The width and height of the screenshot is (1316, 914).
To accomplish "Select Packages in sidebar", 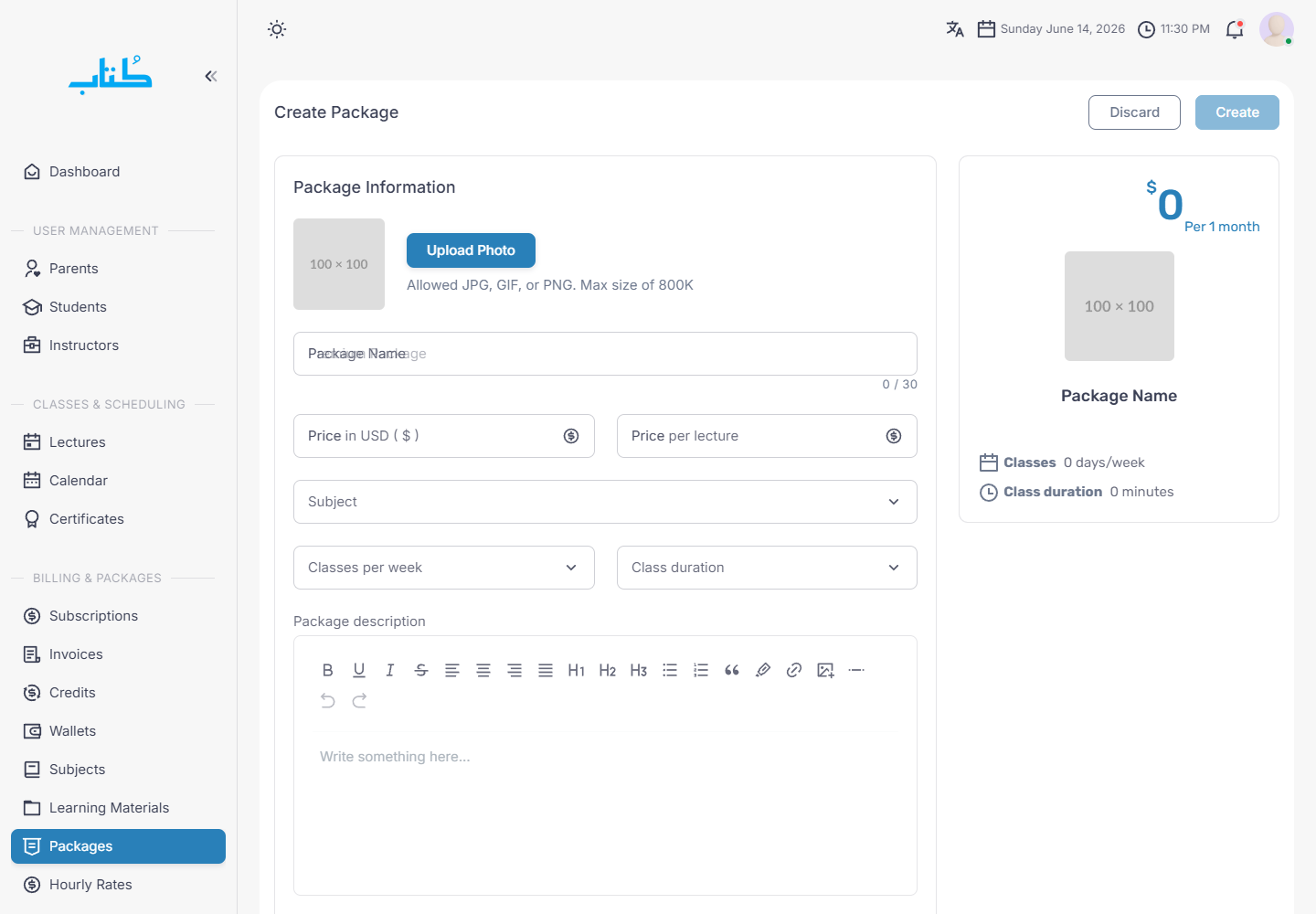I will click(x=118, y=846).
